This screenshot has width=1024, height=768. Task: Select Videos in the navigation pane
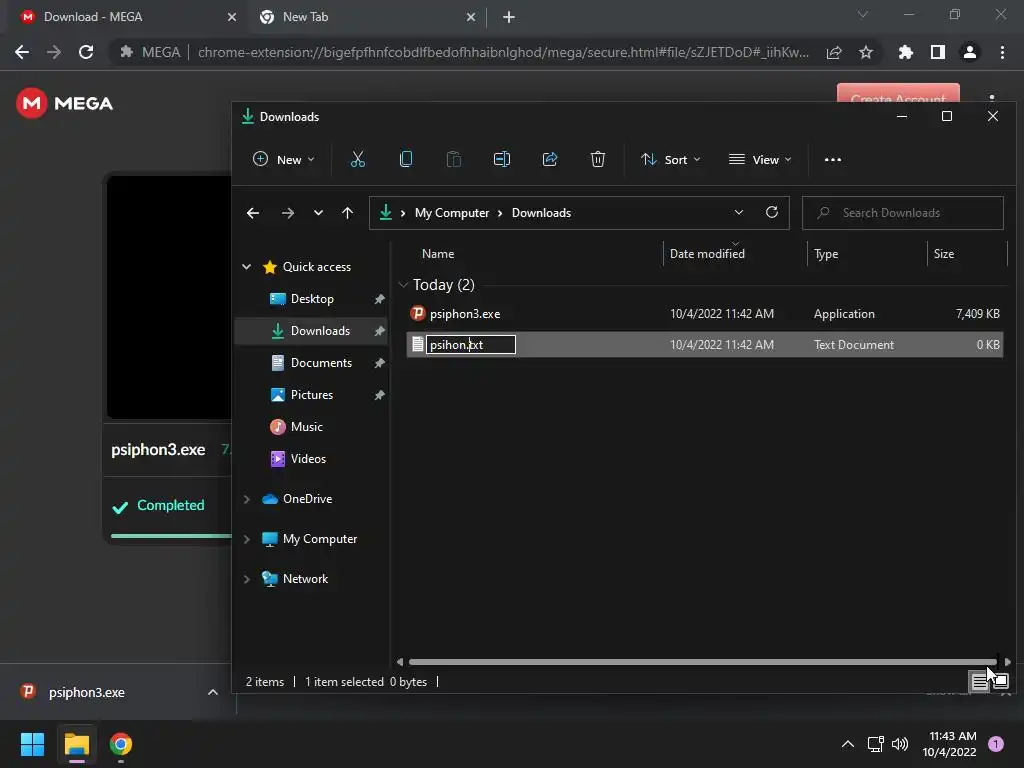308,458
